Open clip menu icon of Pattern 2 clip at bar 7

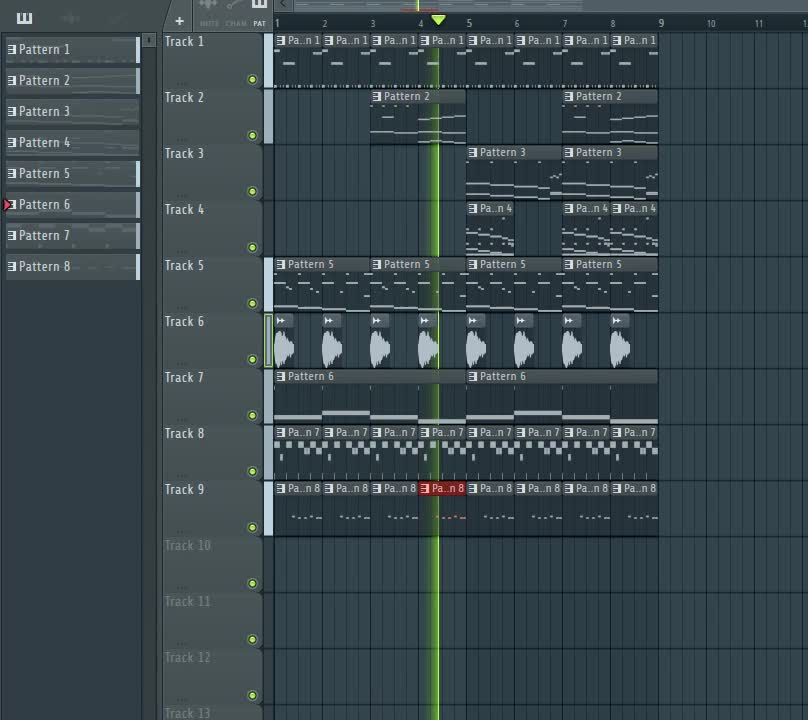pyautogui.click(x=568, y=96)
